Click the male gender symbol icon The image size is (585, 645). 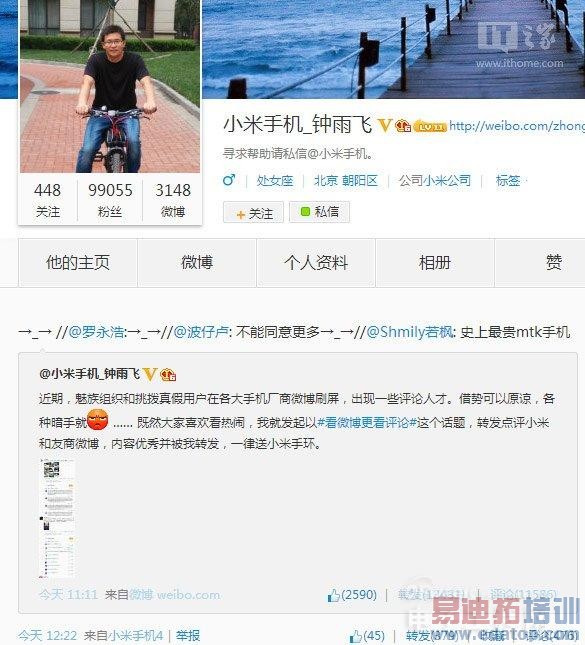pyautogui.click(x=229, y=180)
